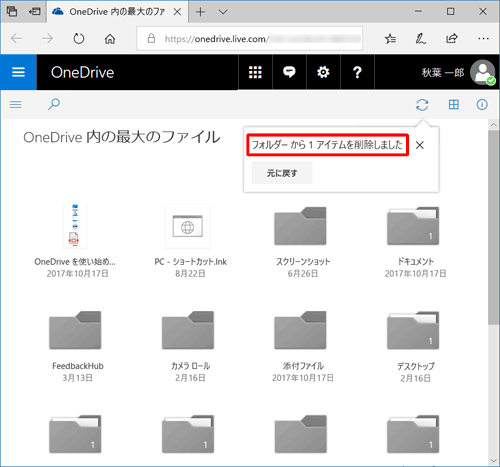500x467 pixels.
Task: Click the sync refresh icon
Action: (422, 105)
